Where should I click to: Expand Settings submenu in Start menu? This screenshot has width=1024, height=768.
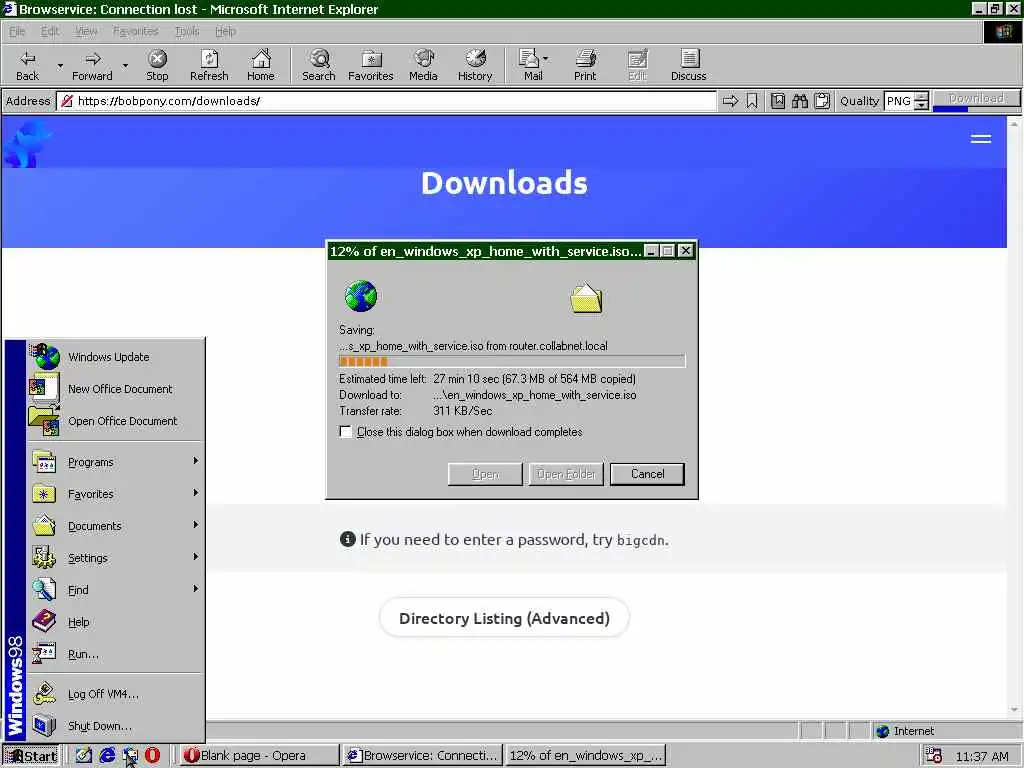click(115, 558)
